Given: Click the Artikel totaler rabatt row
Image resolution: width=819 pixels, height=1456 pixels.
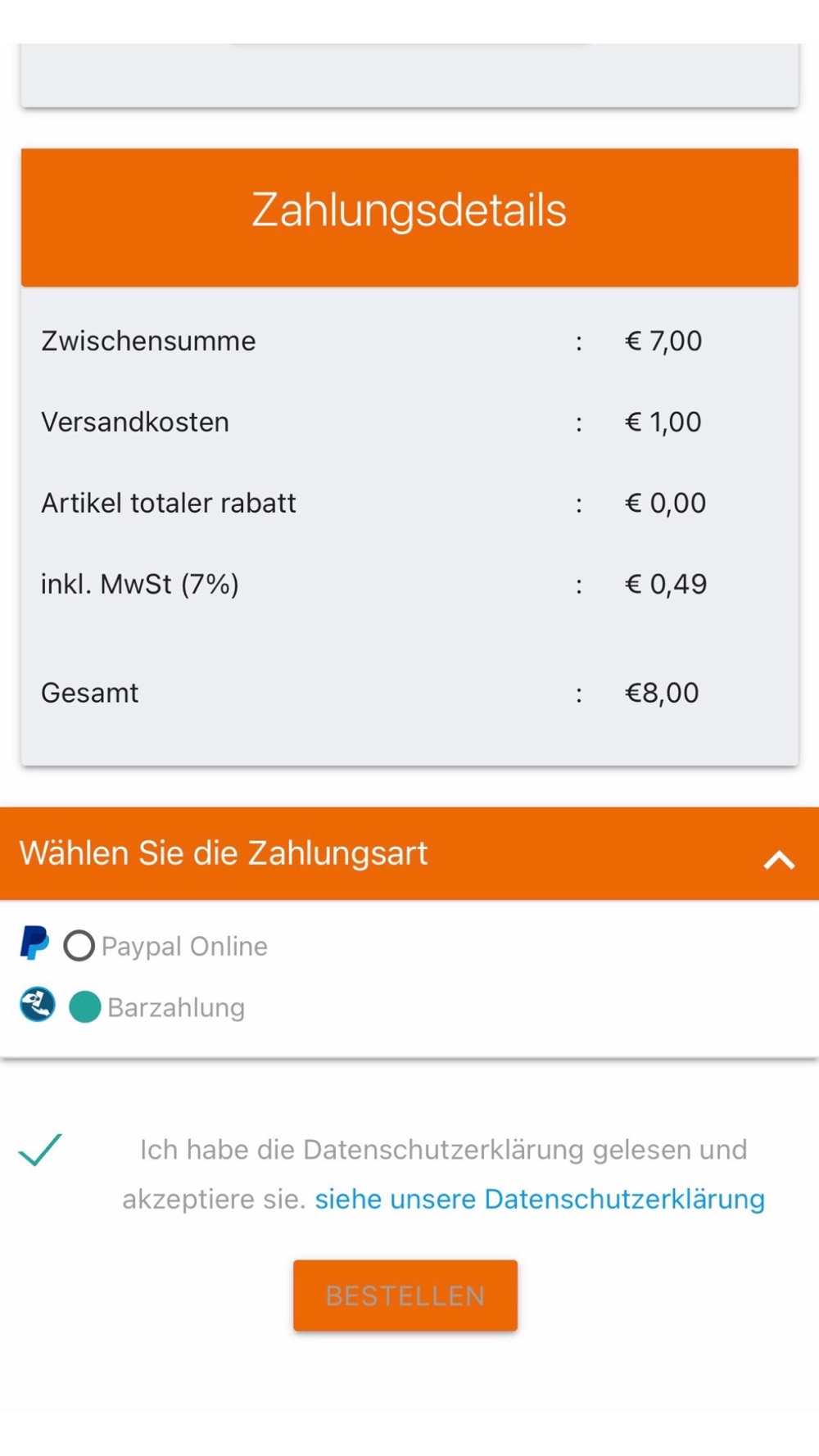Looking at the screenshot, I should [409, 503].
